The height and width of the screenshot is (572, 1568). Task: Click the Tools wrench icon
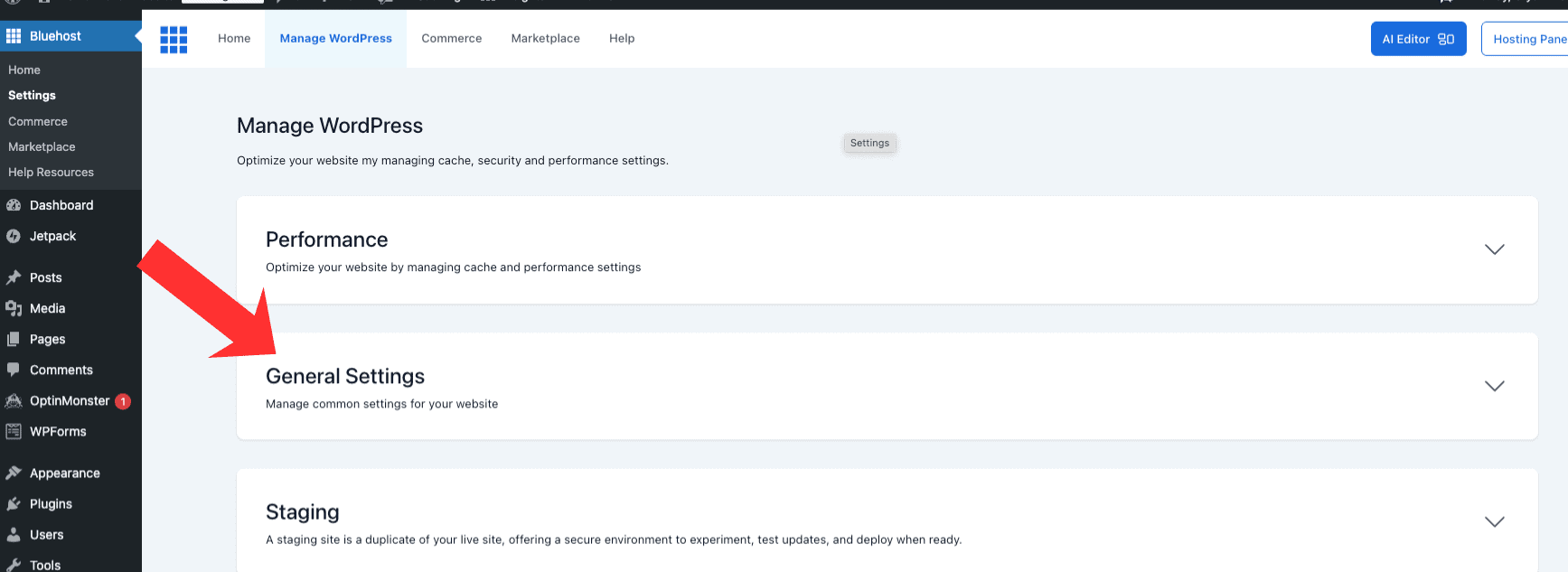pos(14,565)
